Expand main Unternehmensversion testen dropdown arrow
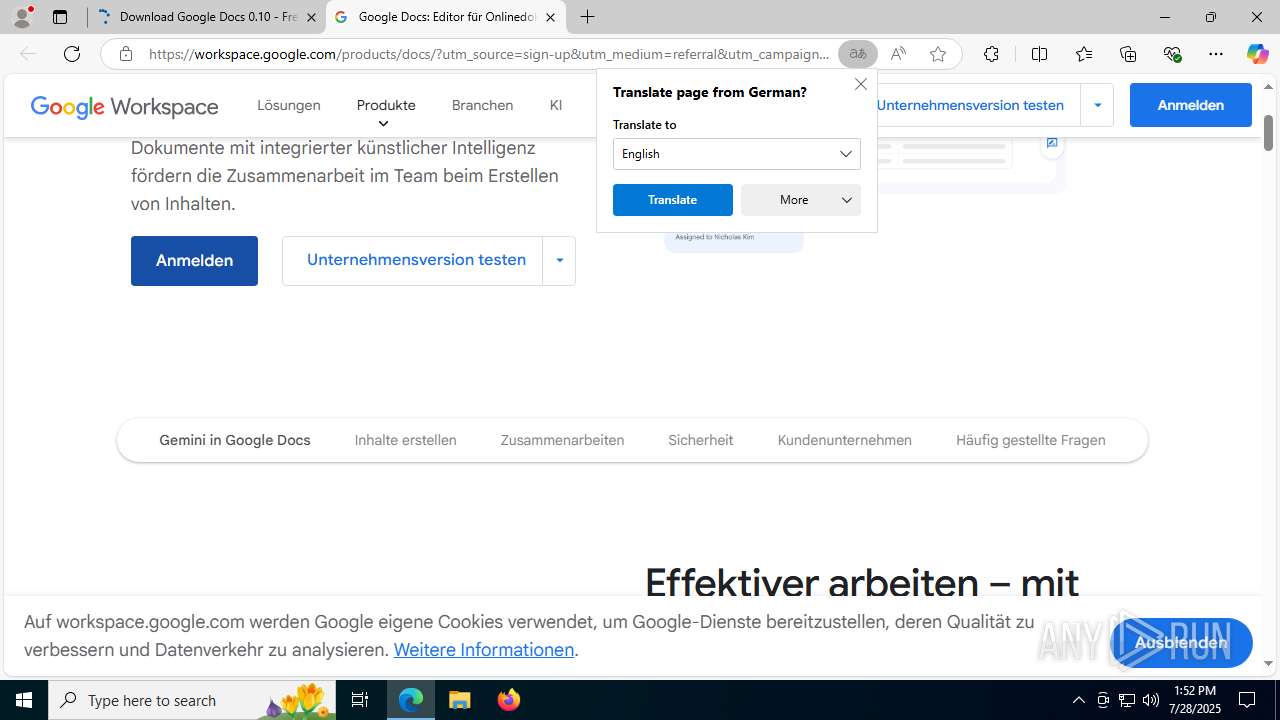Image resolution: width=1280 pixels, height=720 pixels. point(559,261)
